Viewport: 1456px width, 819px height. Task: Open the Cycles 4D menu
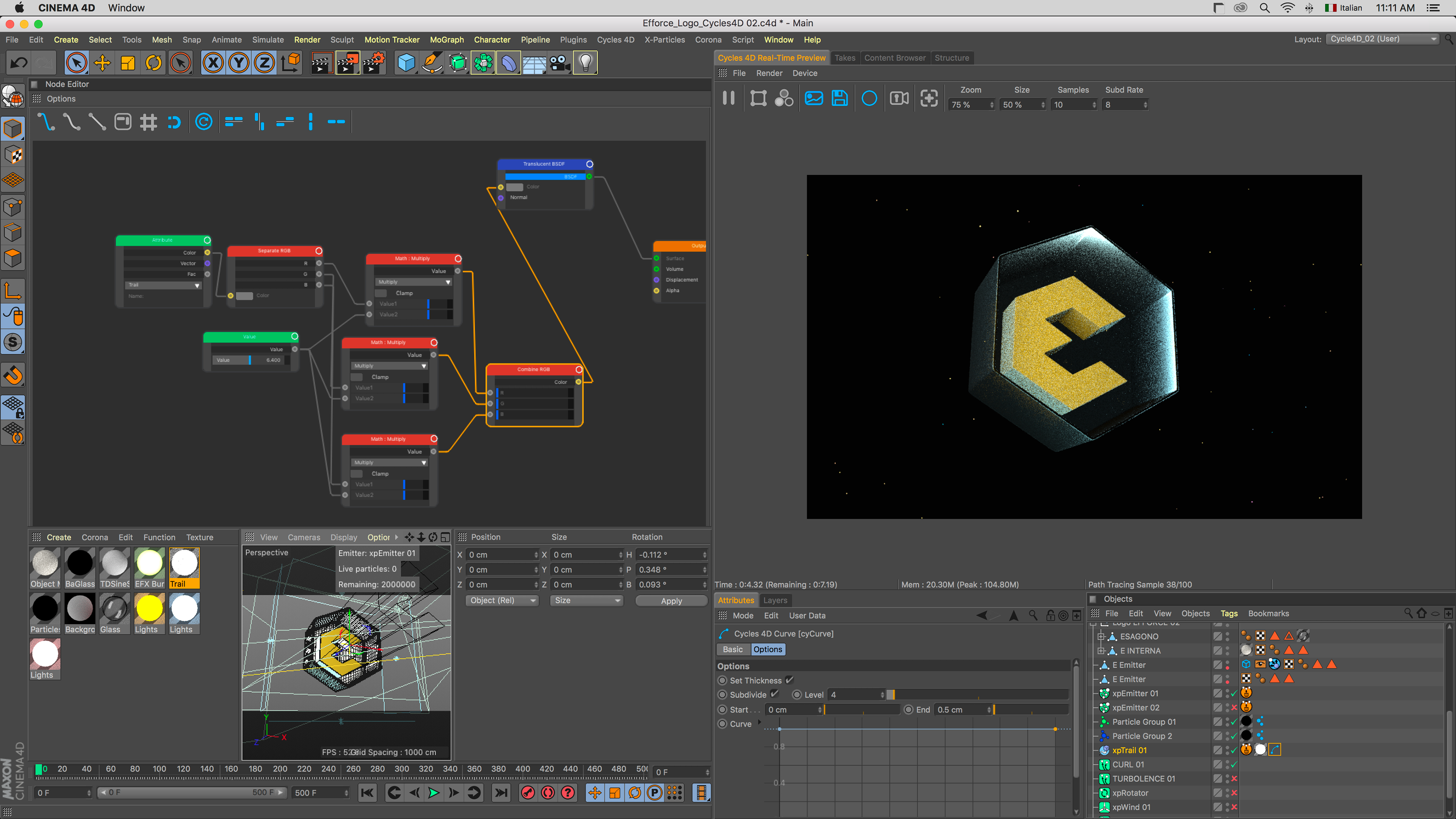click(615, 39)
